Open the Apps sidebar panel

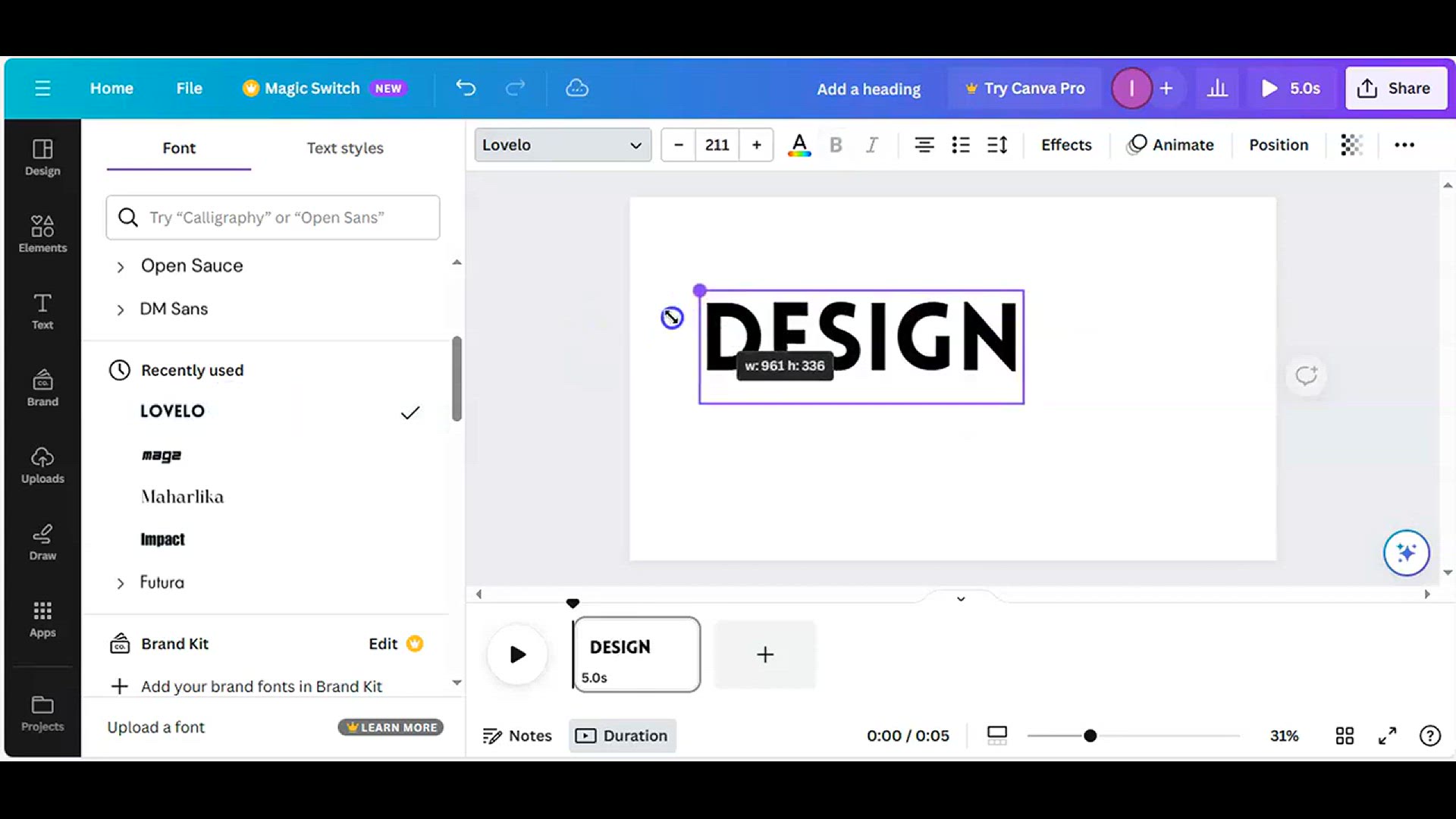[x=42, y=620]
